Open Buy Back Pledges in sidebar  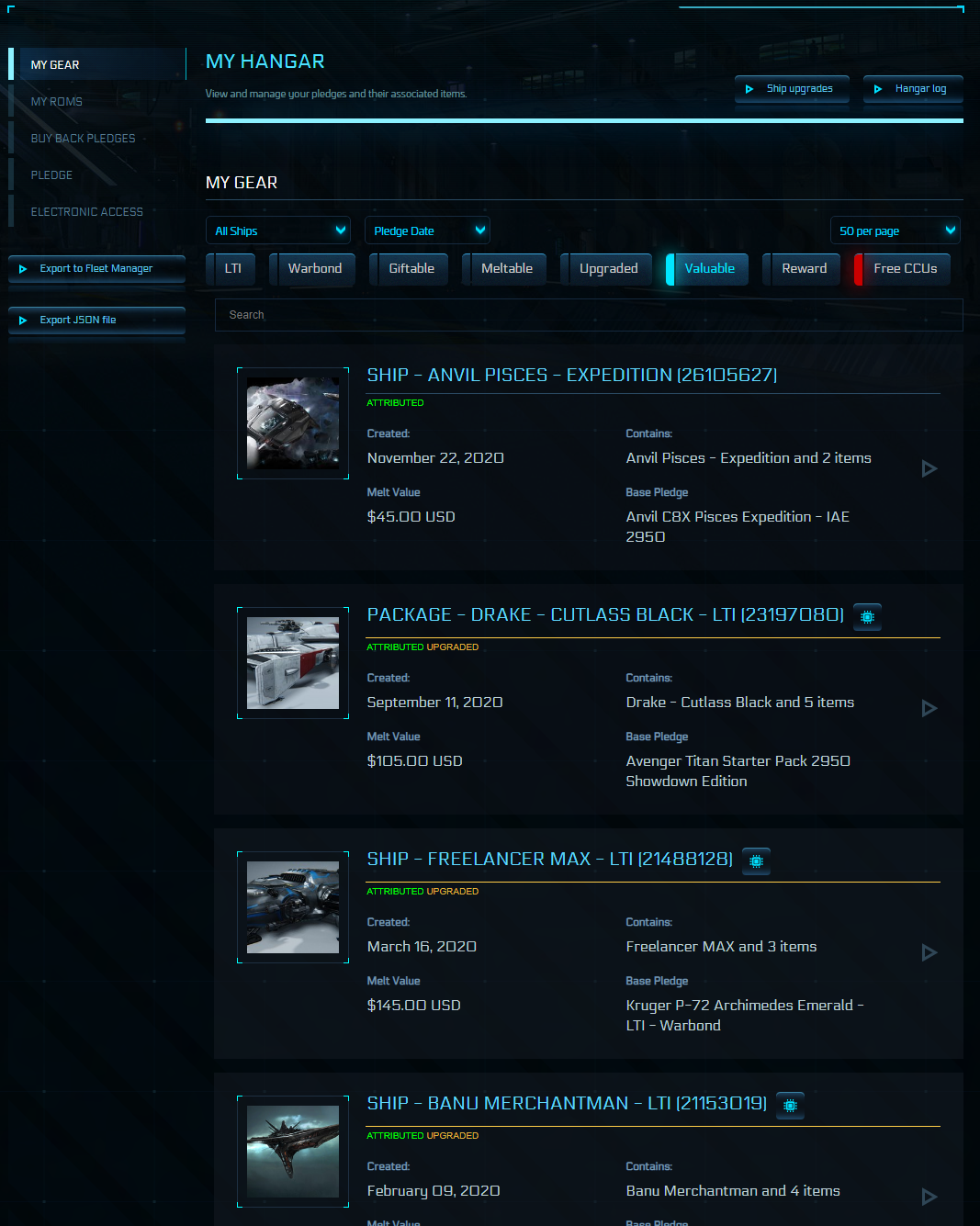[83, 138]
